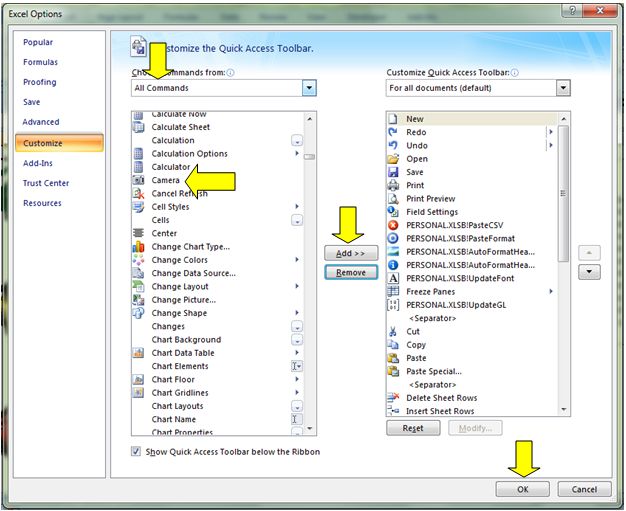Click the Chart Gridlines icon
The height and width of the screenshot is (511, 626).
point(139,392)
